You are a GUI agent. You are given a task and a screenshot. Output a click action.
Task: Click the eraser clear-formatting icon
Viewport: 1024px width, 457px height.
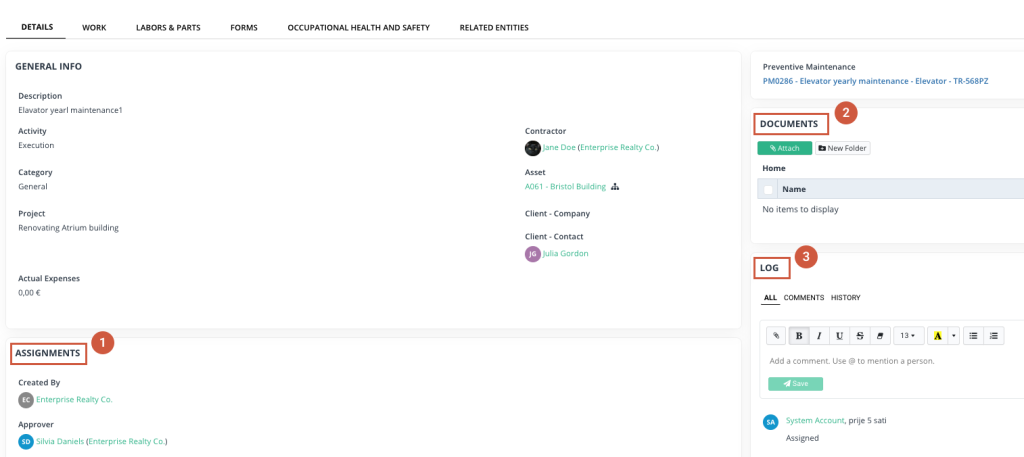pyautogui.click(x=880, y=336)
